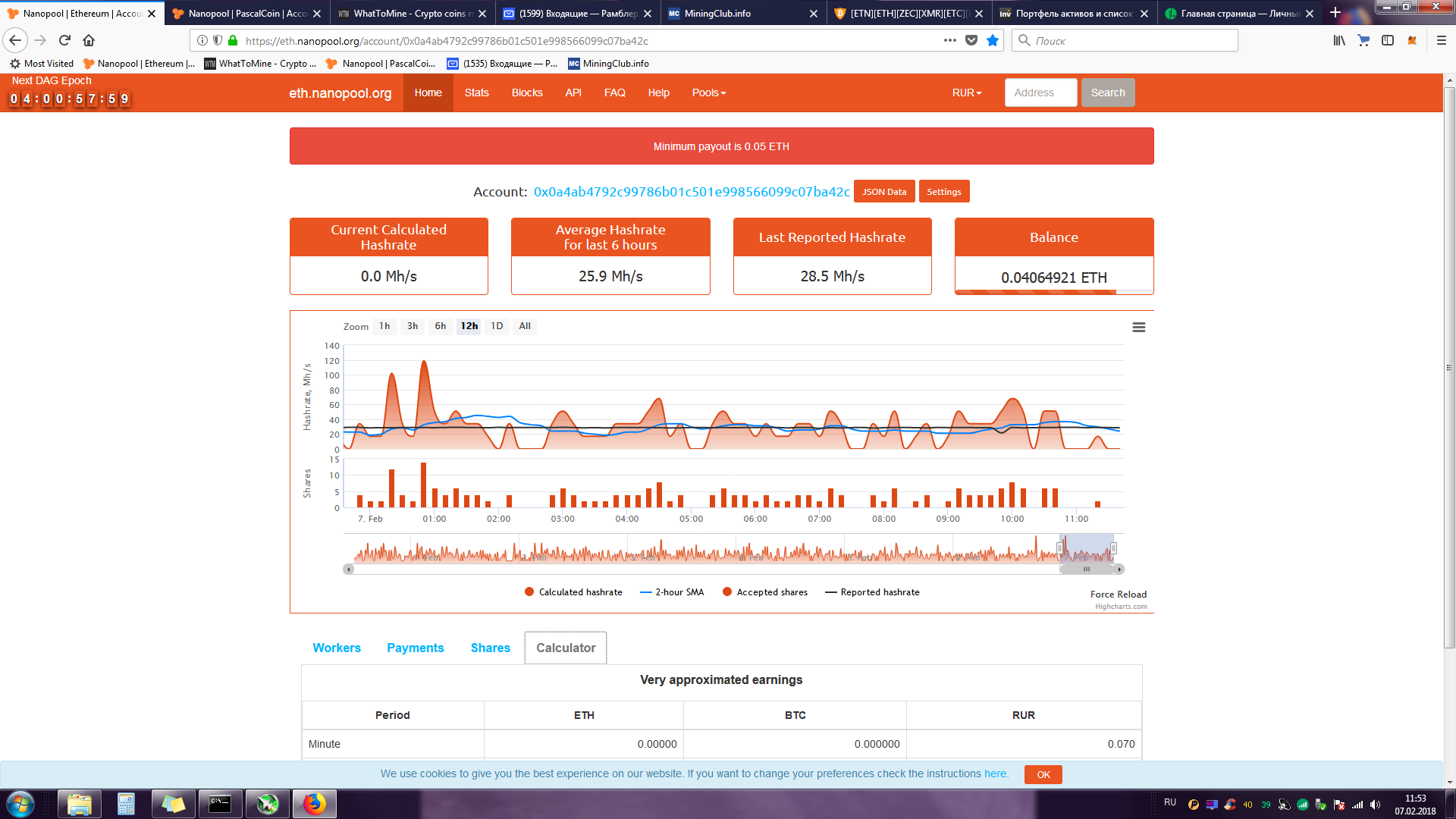This screenshot has height=819, width=1456.
Task: Expand the RUR currency dropdown
Action: point(967,93)
